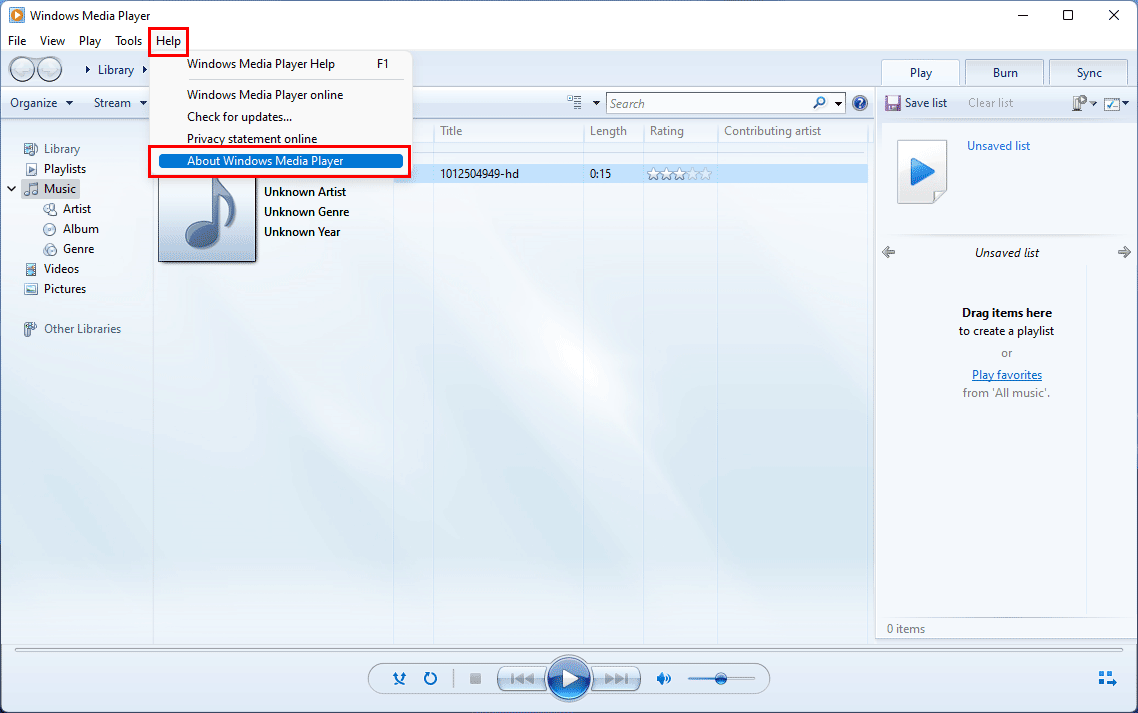Viewport: 1138px width, 713px height.
Task: Click Clear list
Action: pyautogui.click(x=990, y=103)
